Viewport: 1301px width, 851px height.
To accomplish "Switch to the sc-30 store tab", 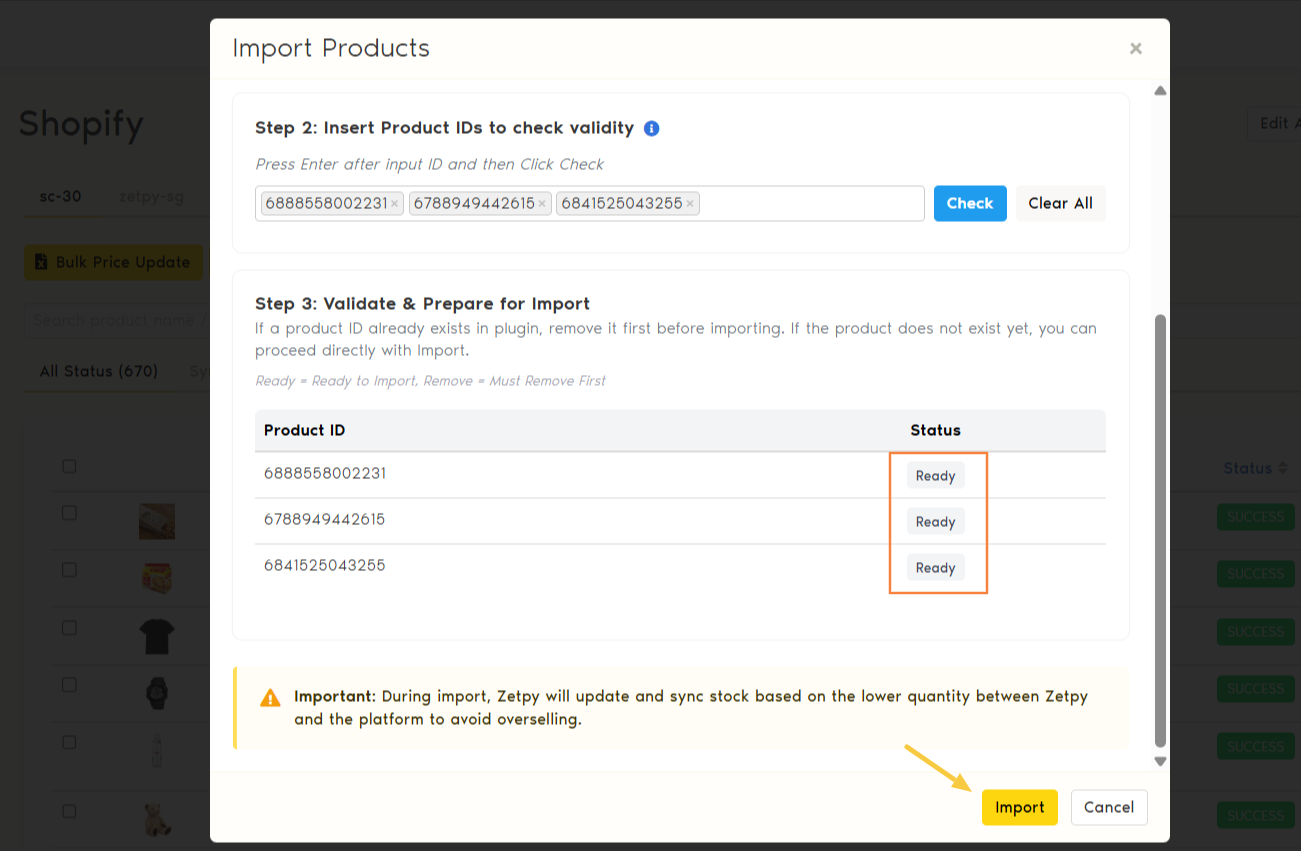I will pos(60,196).
